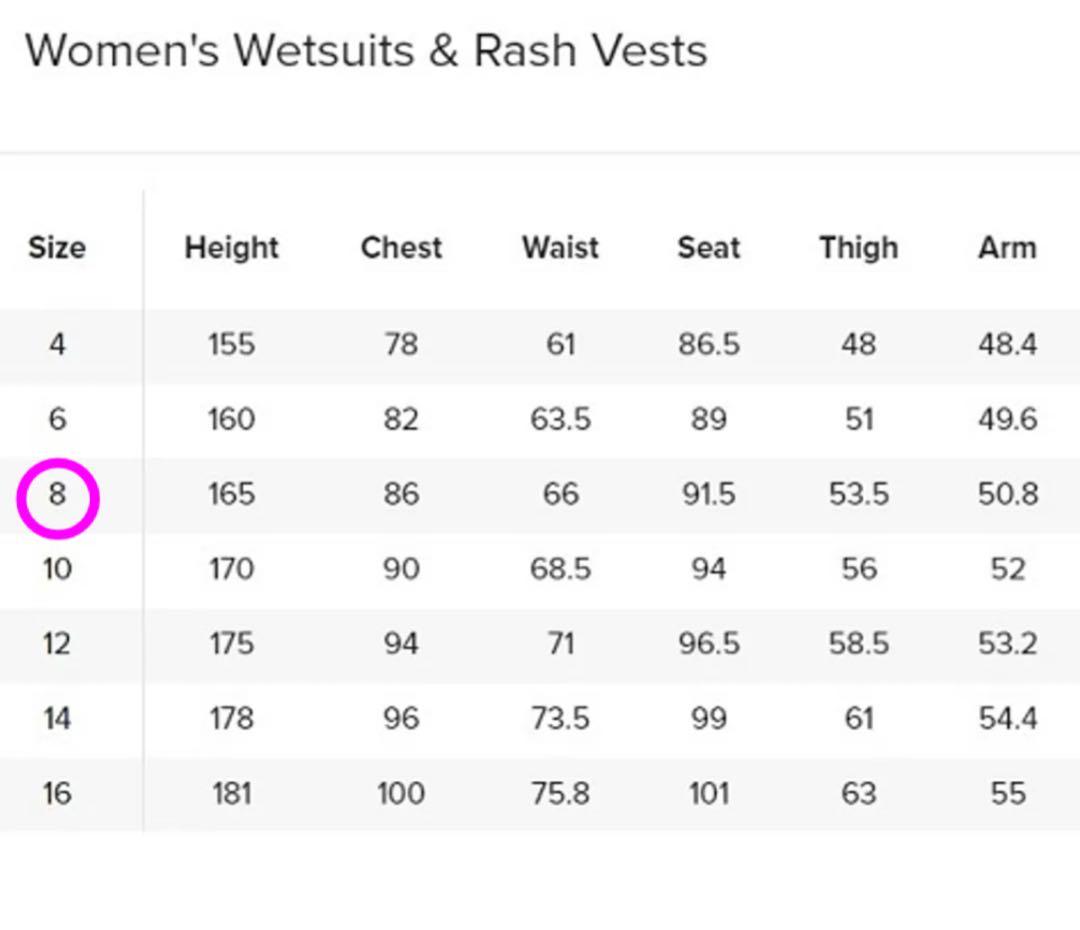Click the Thigh column header

point(858,248)
